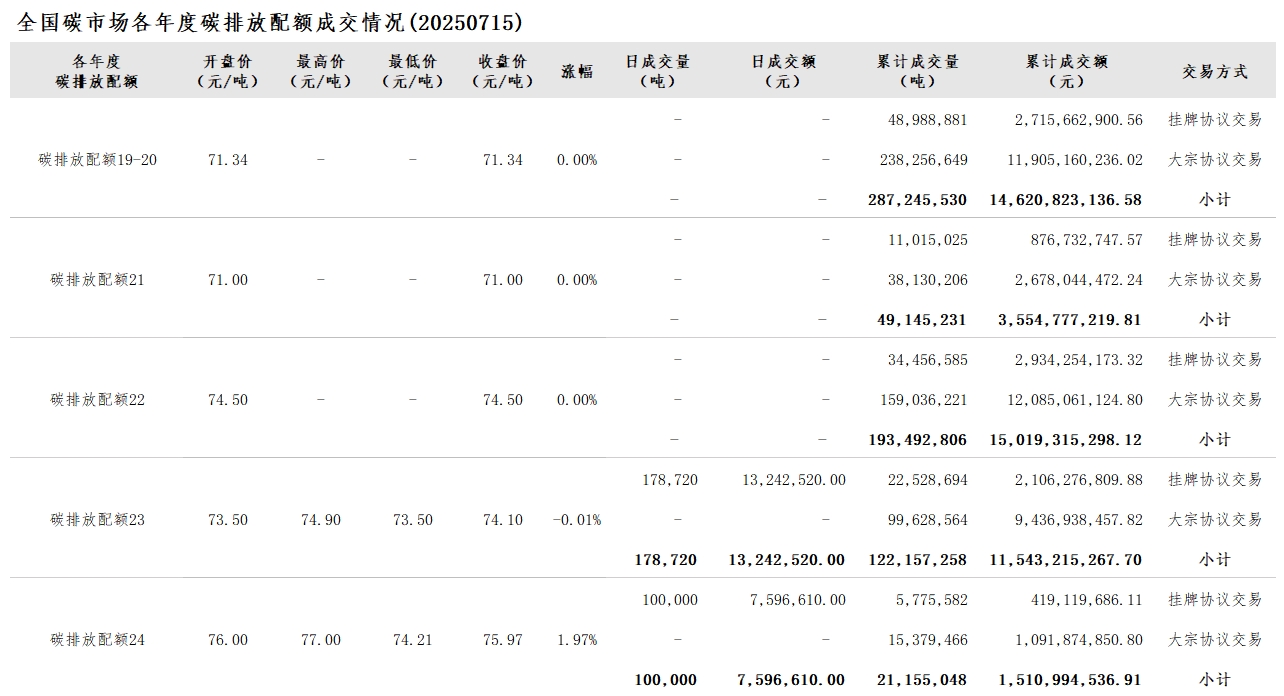Click the 收盘价 column header
Viewport: 1284px width, 696px height.
pos(502,71)
